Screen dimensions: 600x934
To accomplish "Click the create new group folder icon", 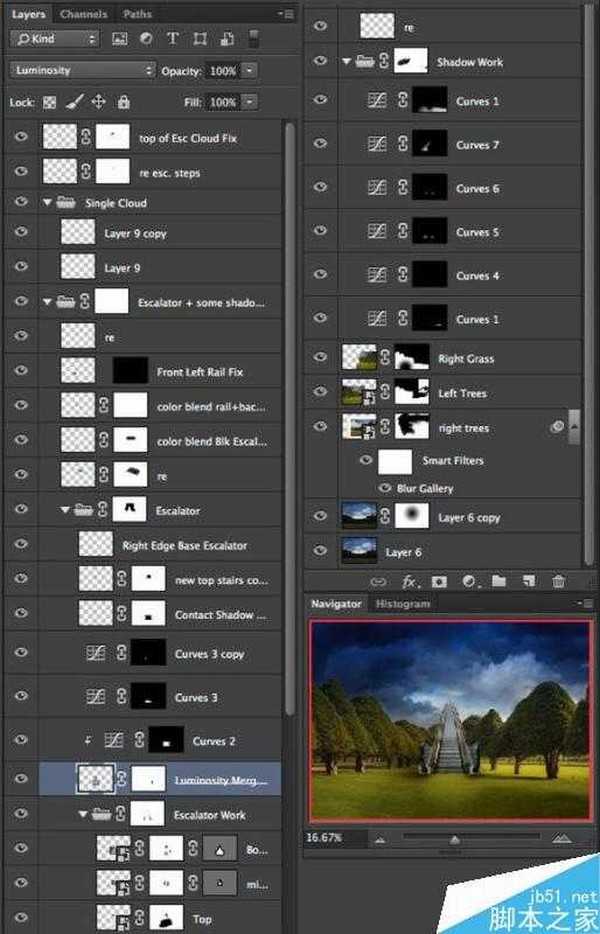I will pyautogui.click(x=499, y=581).
